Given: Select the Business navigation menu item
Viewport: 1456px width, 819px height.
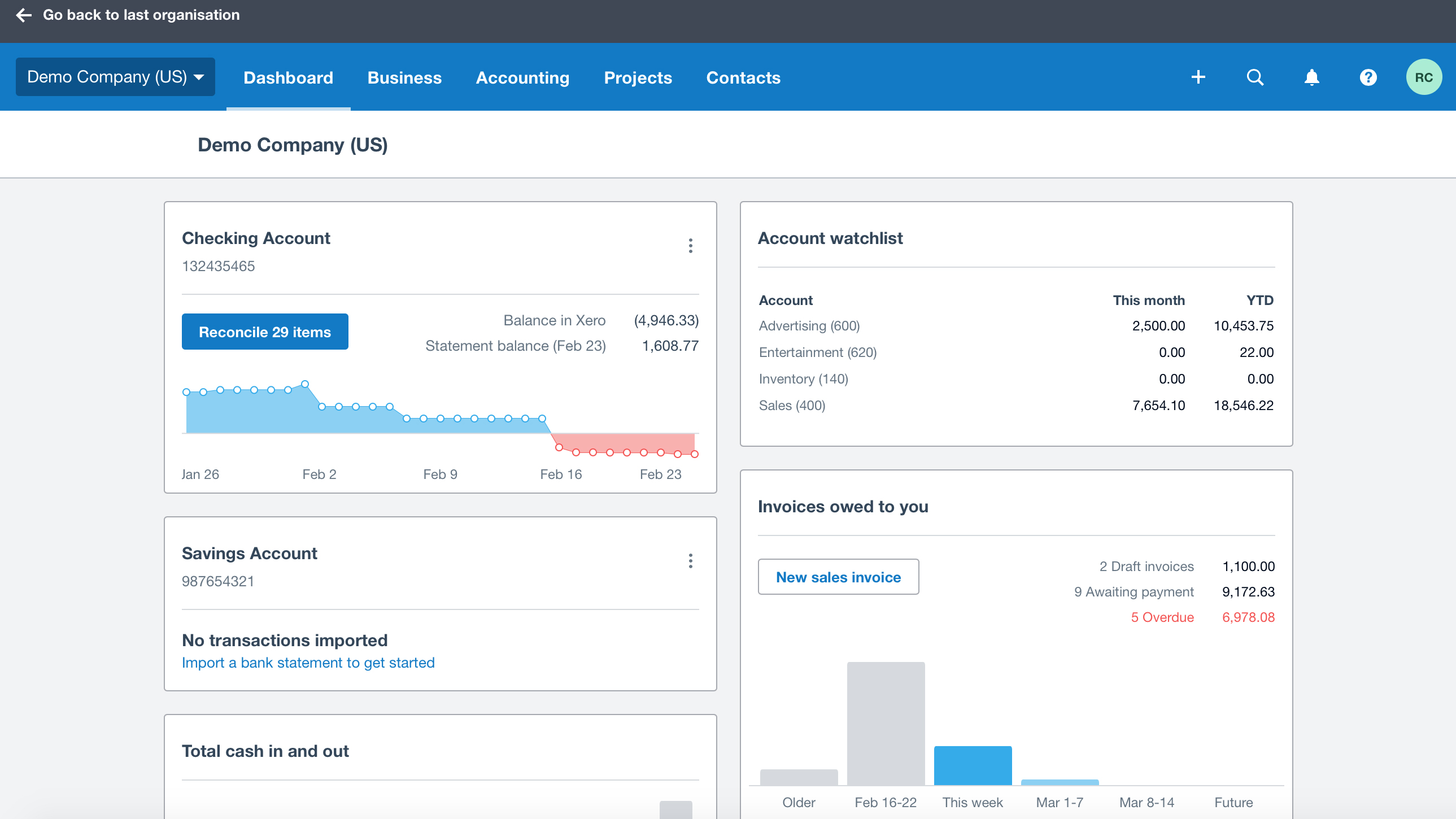Looking at the screenshot, I should (x=405, y=77).
